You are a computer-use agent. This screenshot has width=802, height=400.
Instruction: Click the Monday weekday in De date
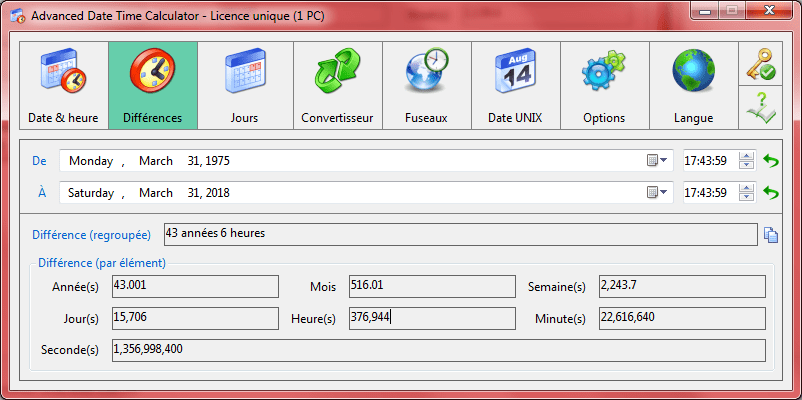[x=91, y=161]
